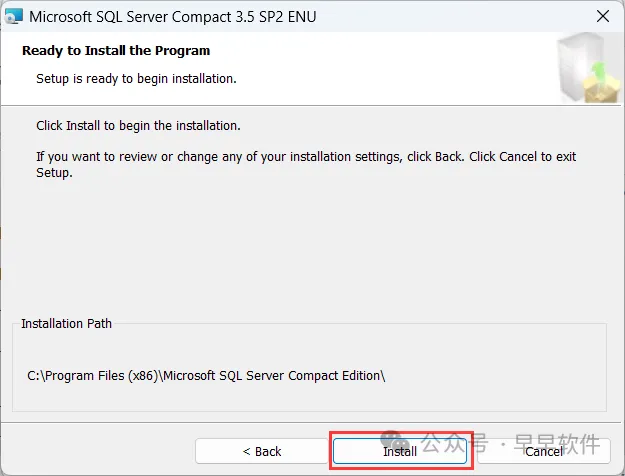Start installation with the Install button

[400, 451]
